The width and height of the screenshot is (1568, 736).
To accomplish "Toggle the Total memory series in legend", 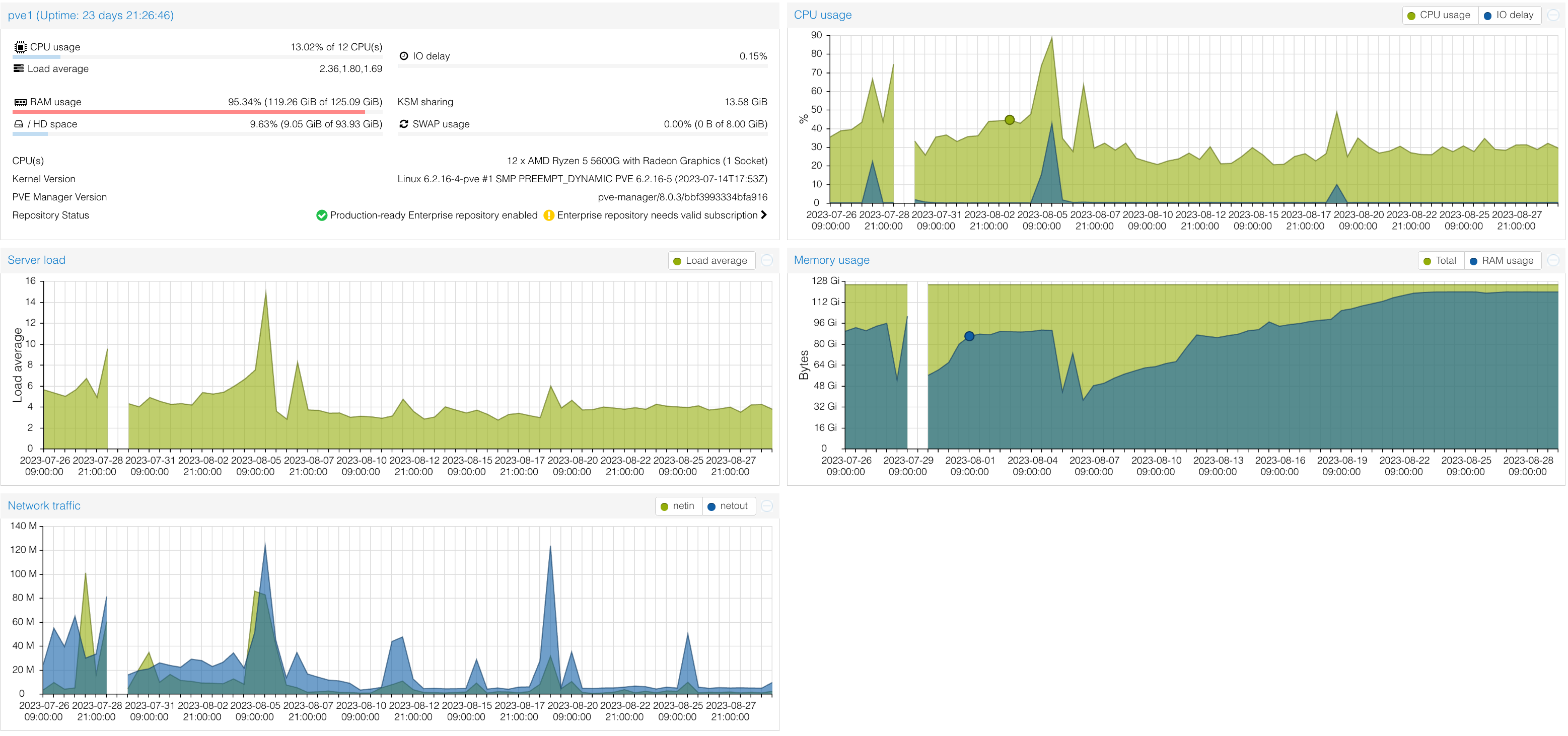I will [x=1440, y=261].
